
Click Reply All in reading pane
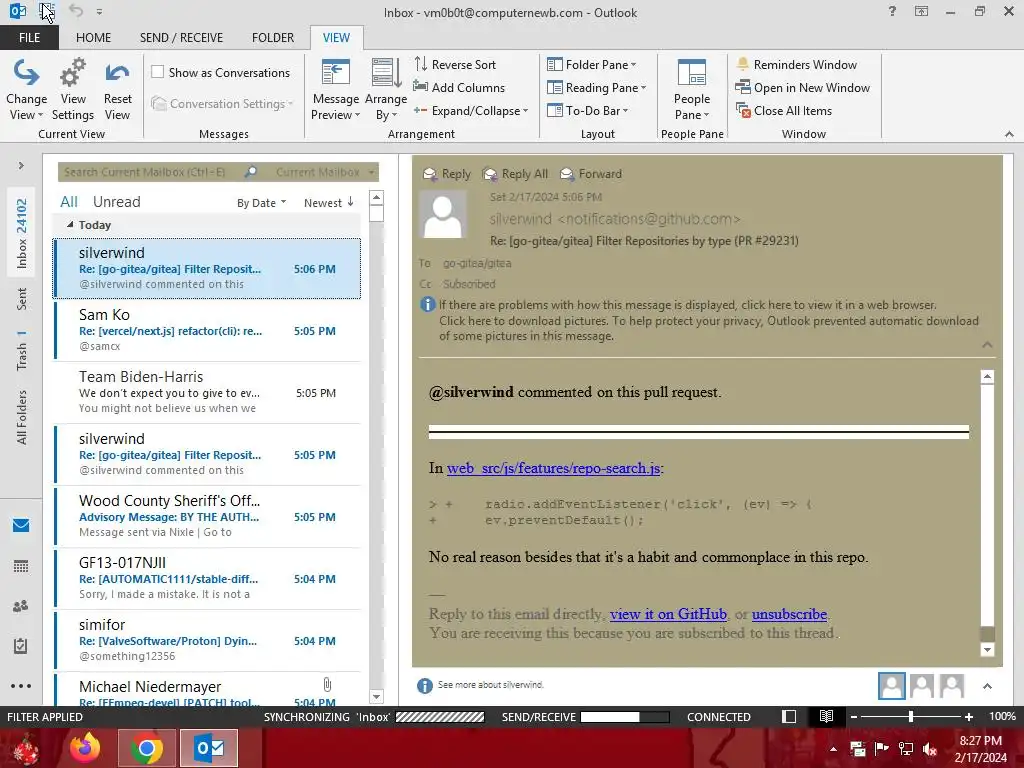tap(515, 174)
